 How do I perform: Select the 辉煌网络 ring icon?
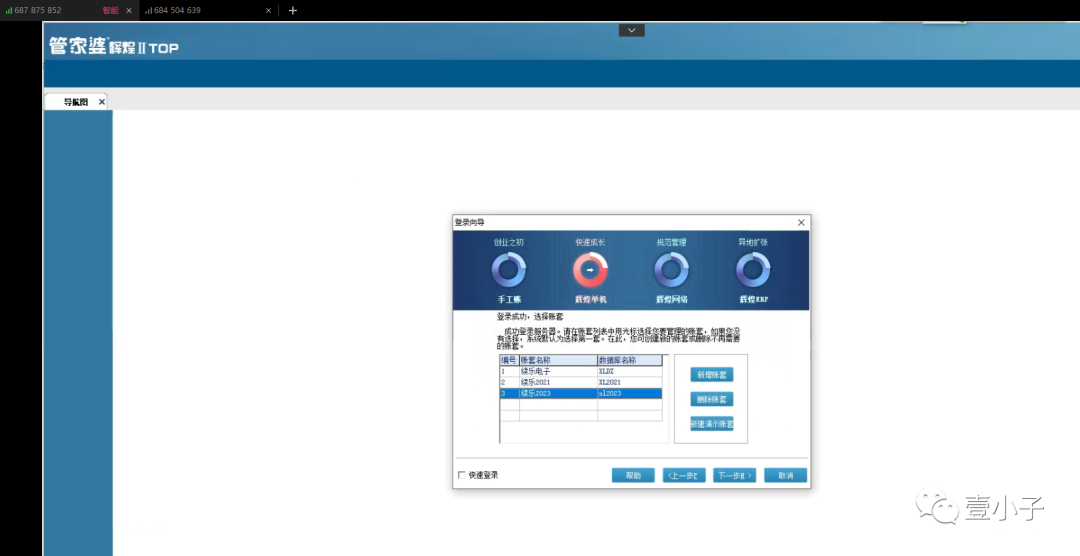pos(671,269)
